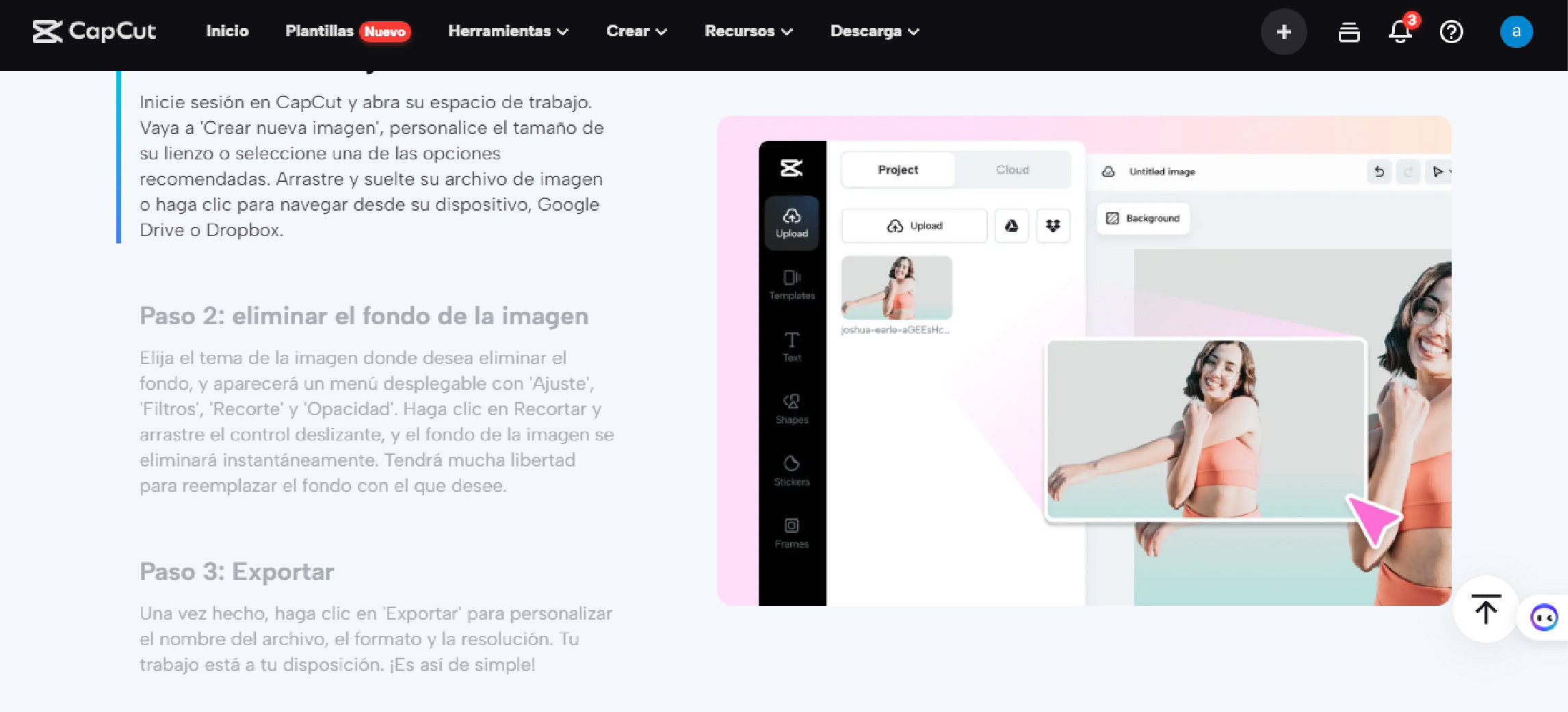
Task: Open the stacked layers workspace icon
Action: tap(1348, 31)
